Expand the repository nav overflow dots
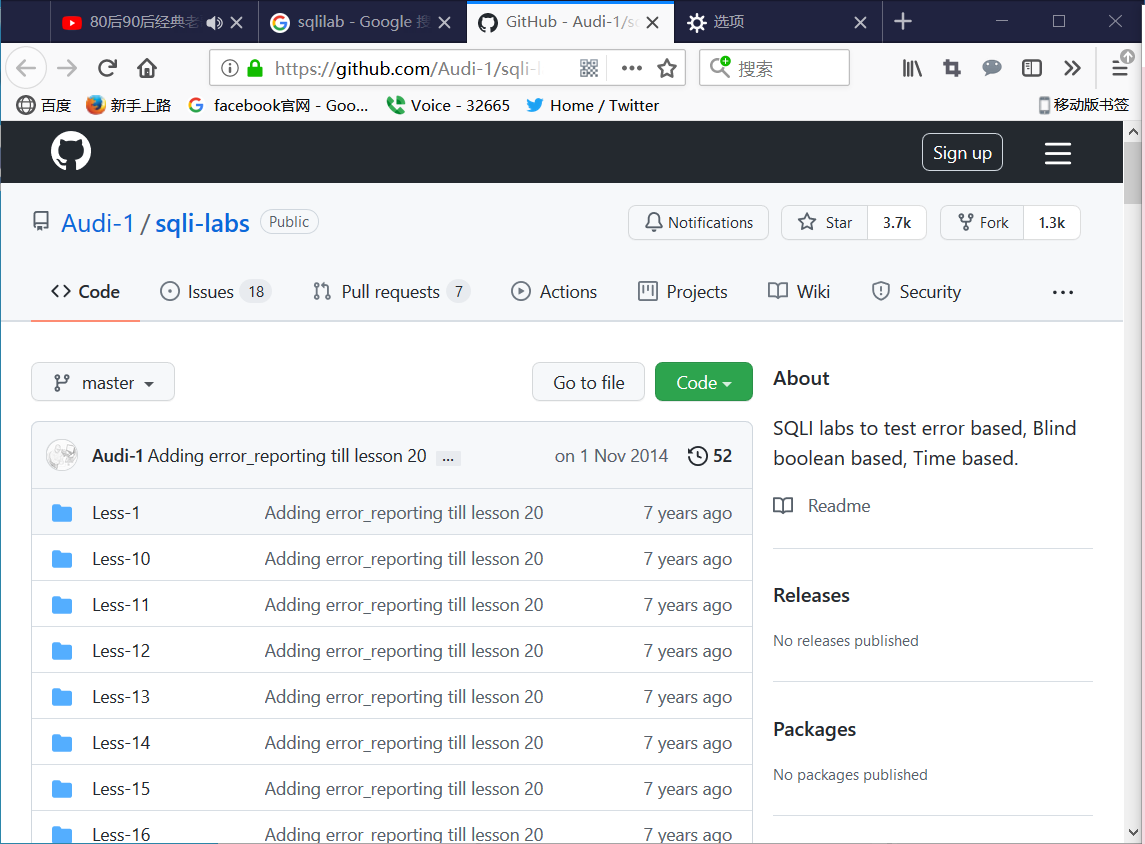1145x844 pixels. [1062, 292]
